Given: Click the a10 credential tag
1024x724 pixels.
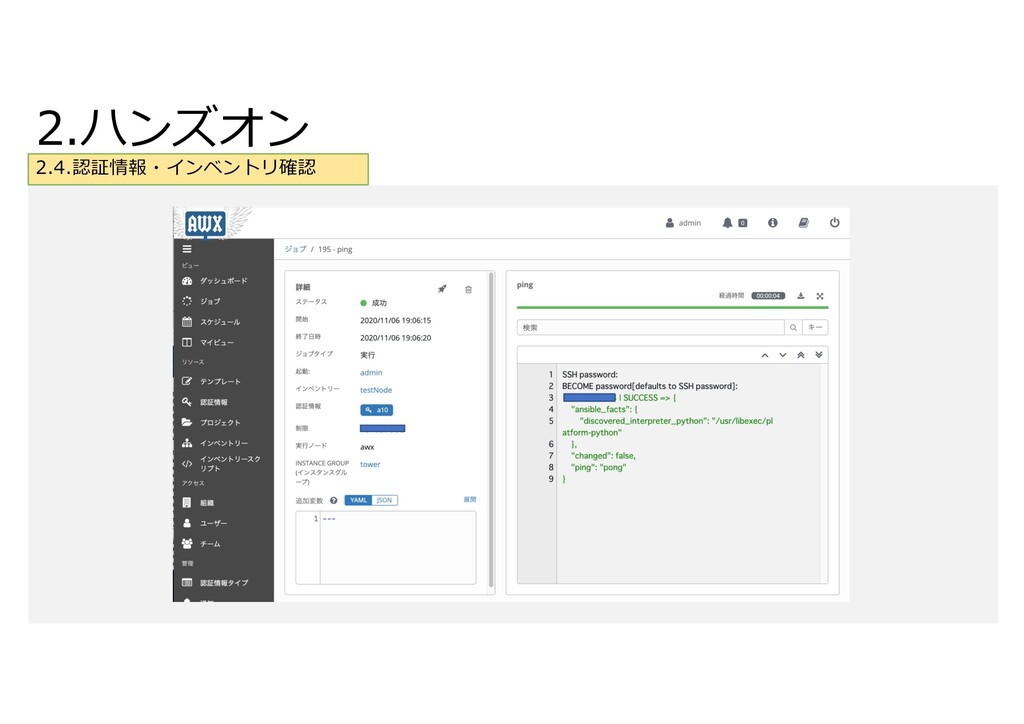Looking at the screenshot, I should [x=377, y=410].
